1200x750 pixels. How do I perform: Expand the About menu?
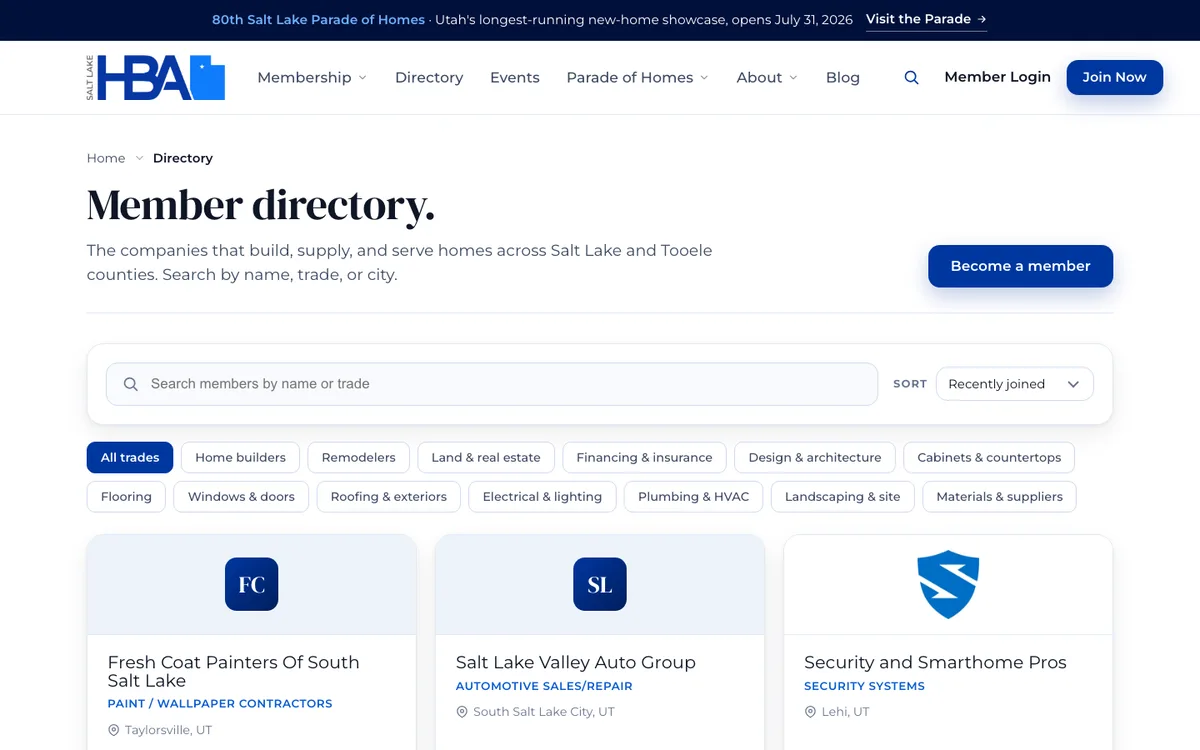pos(767,77)
